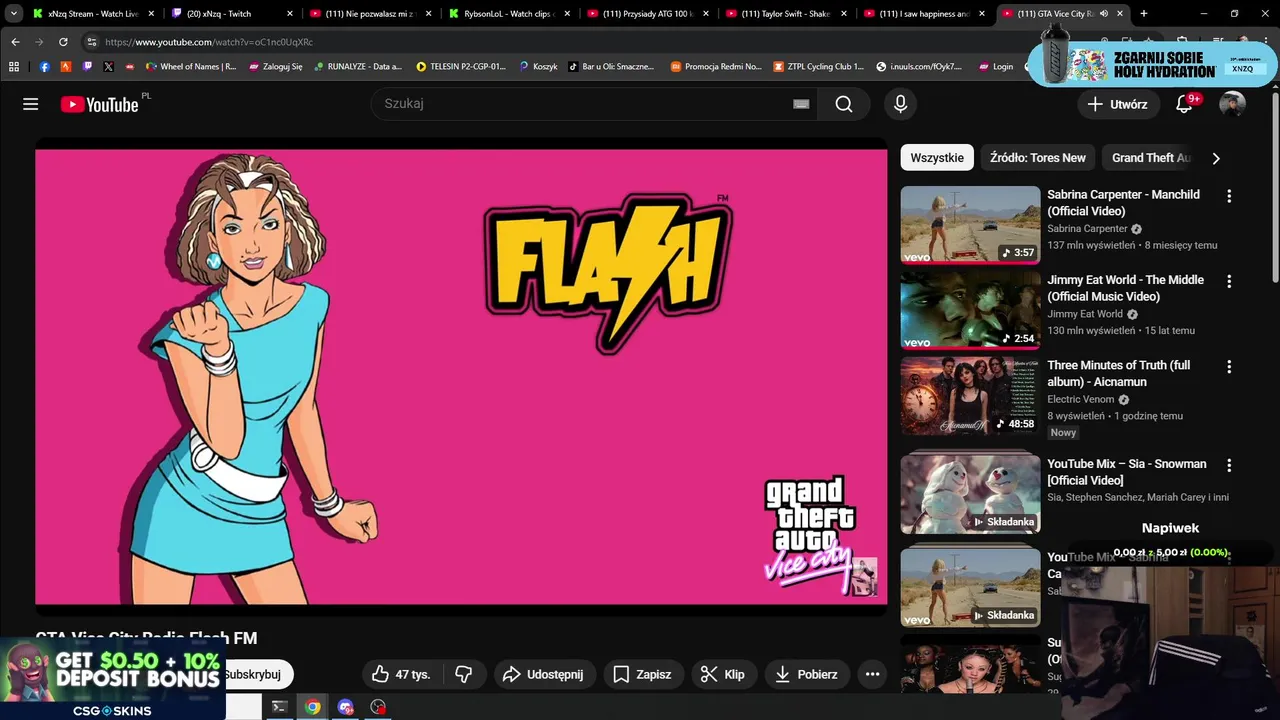Screen dimensions: 1280x720
Task: Click the Utwórz create button
Action: 1118,104
